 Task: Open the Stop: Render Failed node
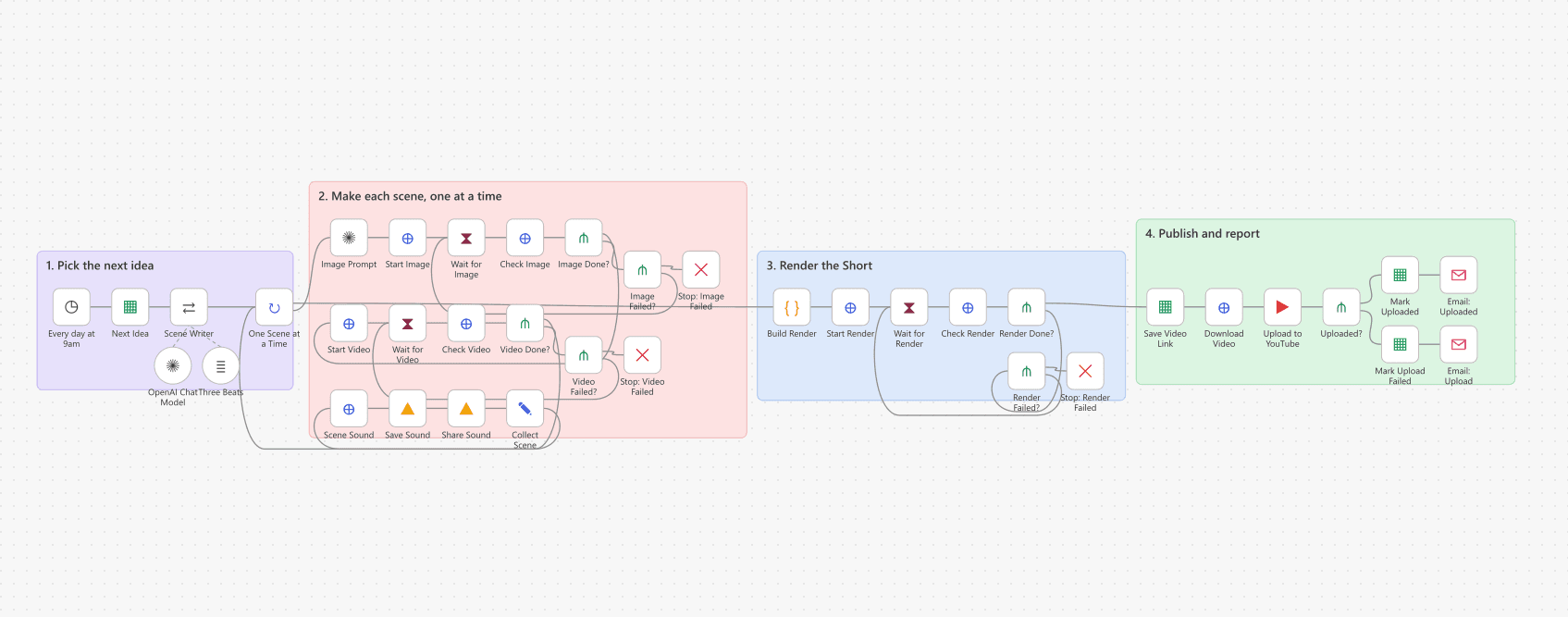click(1085, 371)
